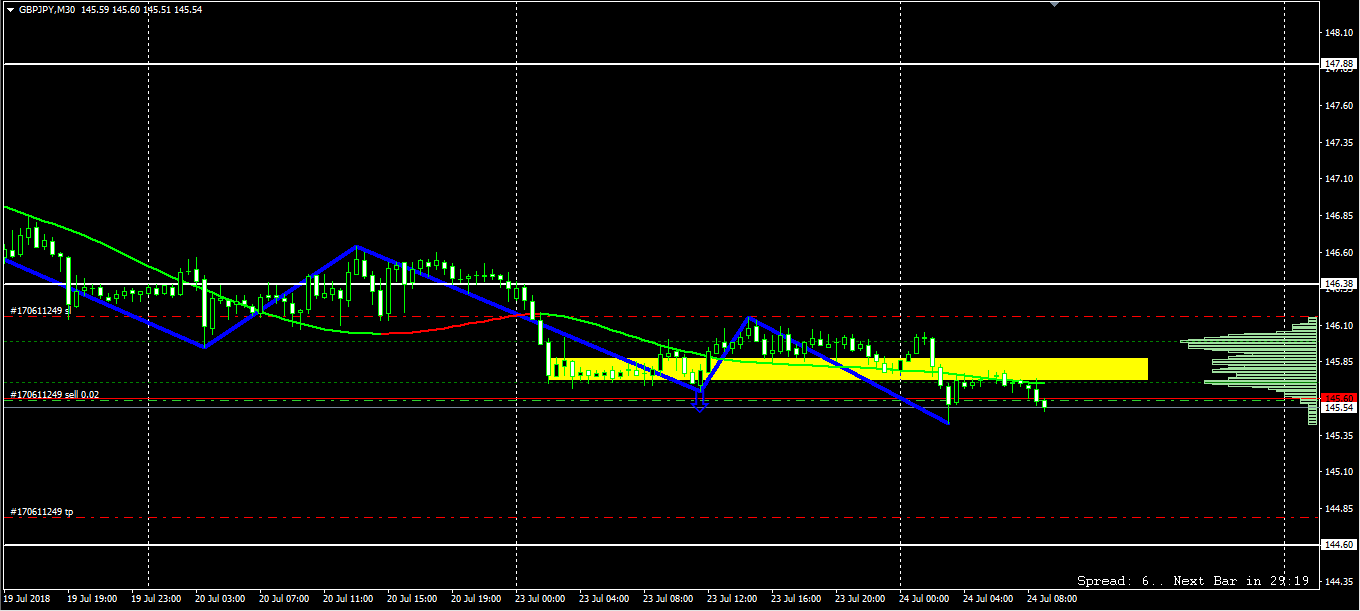
Task: Click the '#170611249 tp' take profit label
Action: click(x=42, y=512)
